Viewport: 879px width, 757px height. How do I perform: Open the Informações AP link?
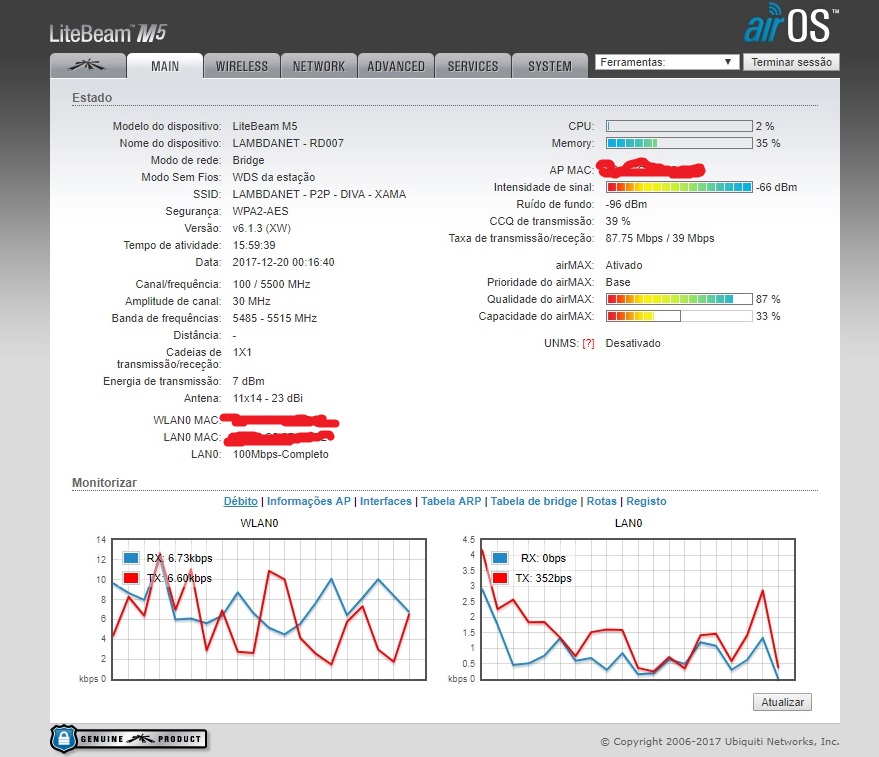[308, 501]
